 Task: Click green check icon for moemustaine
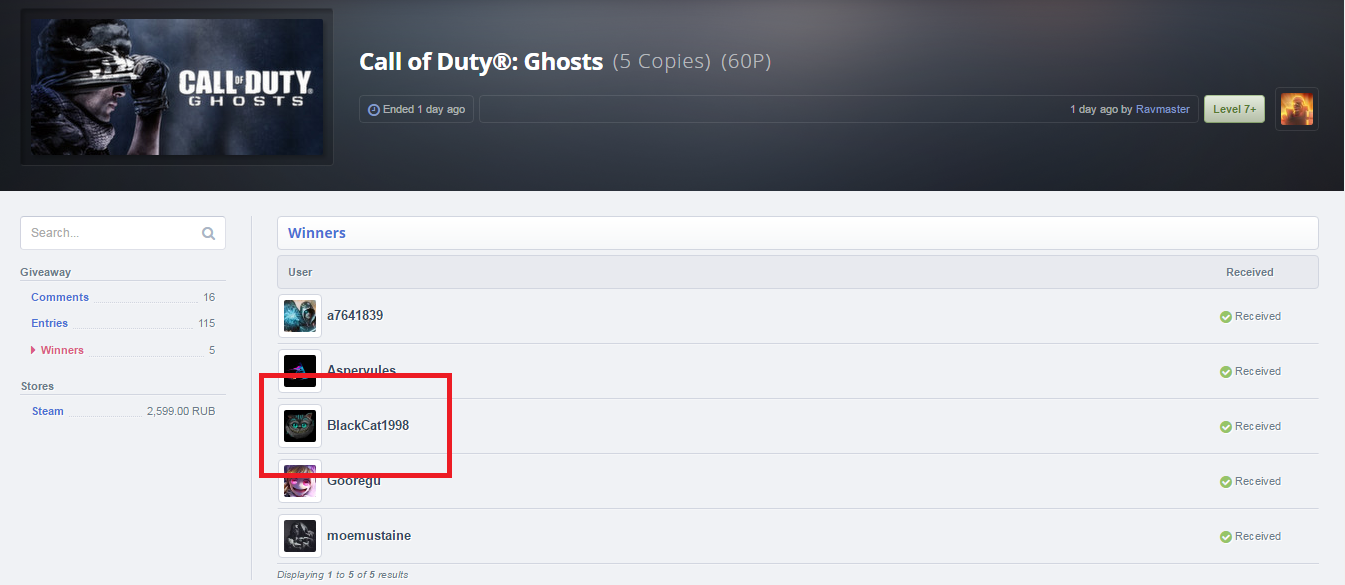coord(1225,537)
